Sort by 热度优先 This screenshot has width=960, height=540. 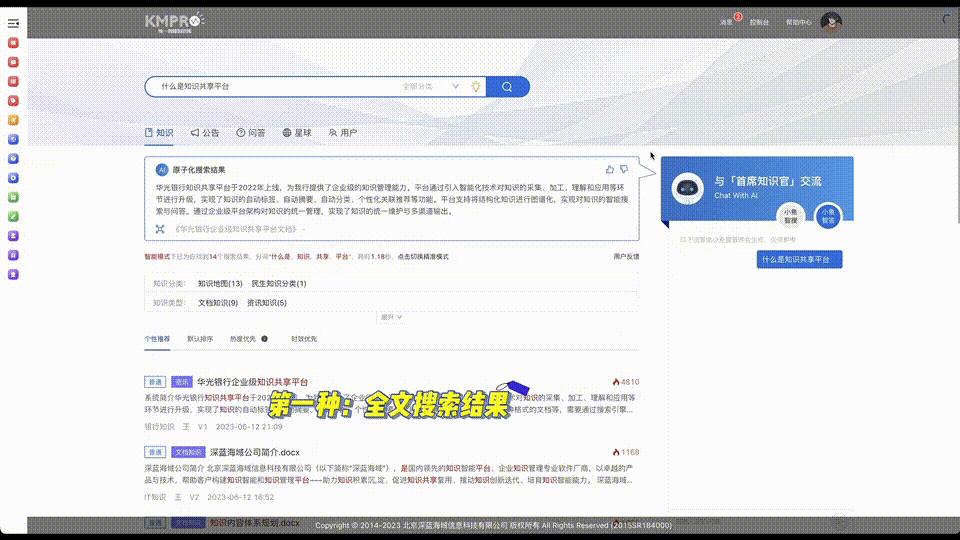[x=243, y=339]
